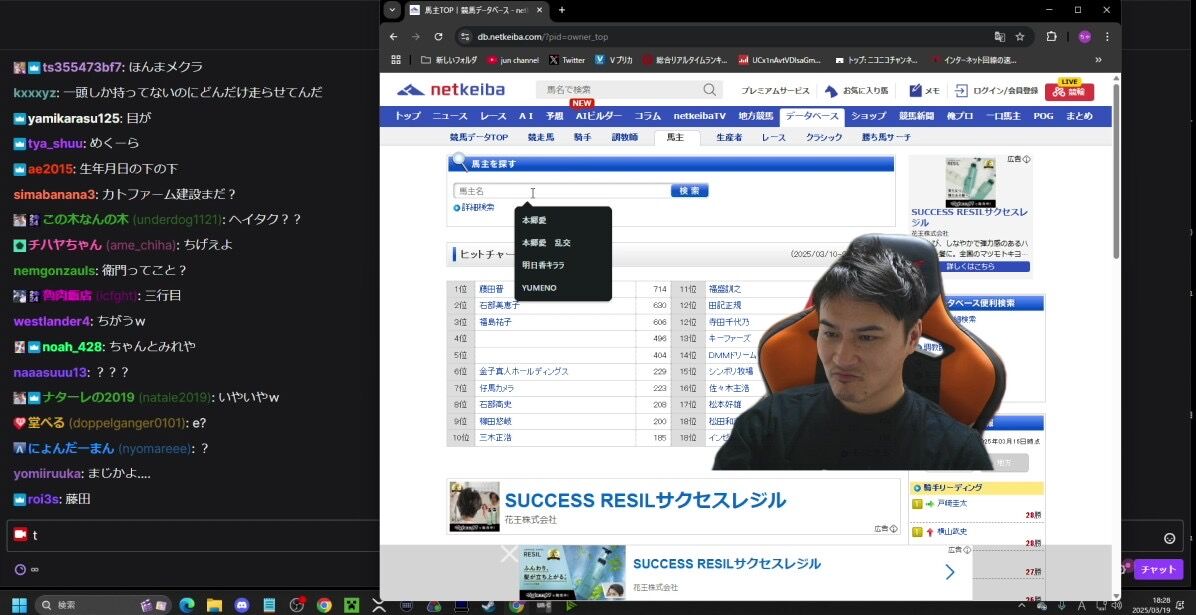This screenshot has width=1196, height=615.
Task: Open Steam from the taskbar
Action: click(489, 606)
